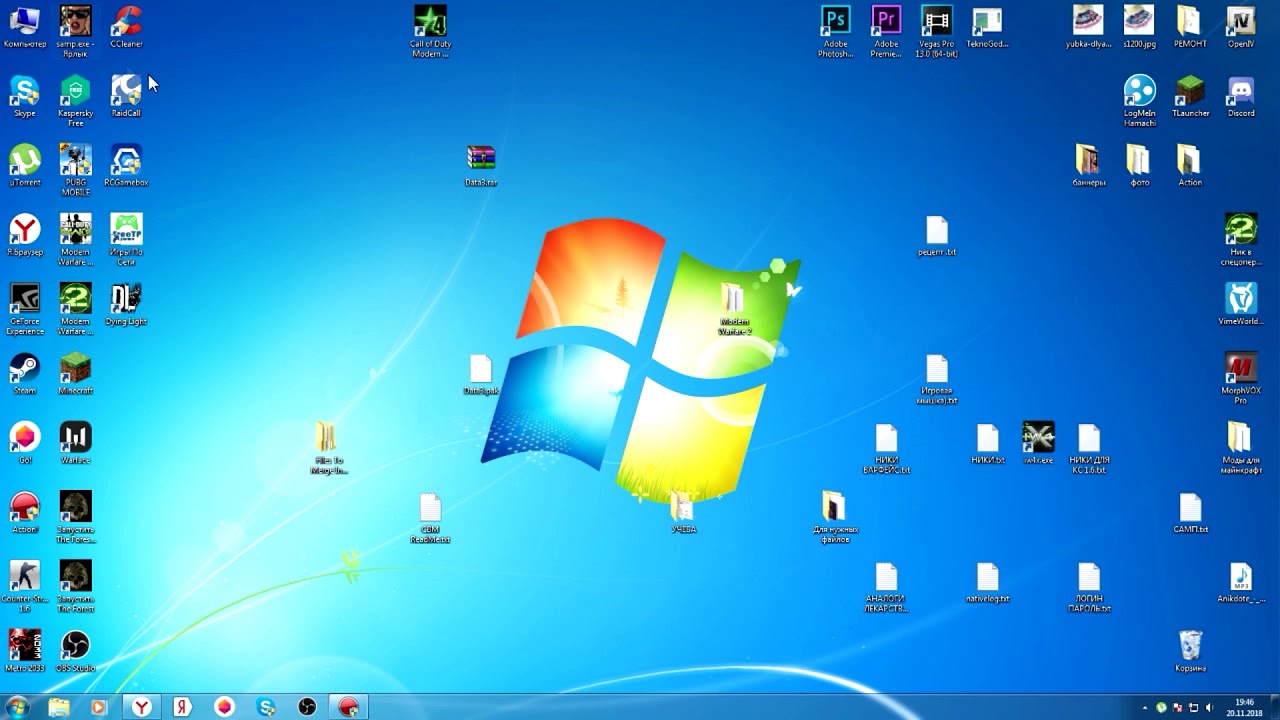Open the НИКИ ВАРФЕЙС.txt file
The height and width of the screenshot is (720, 1280).
(x=886, y=449)
